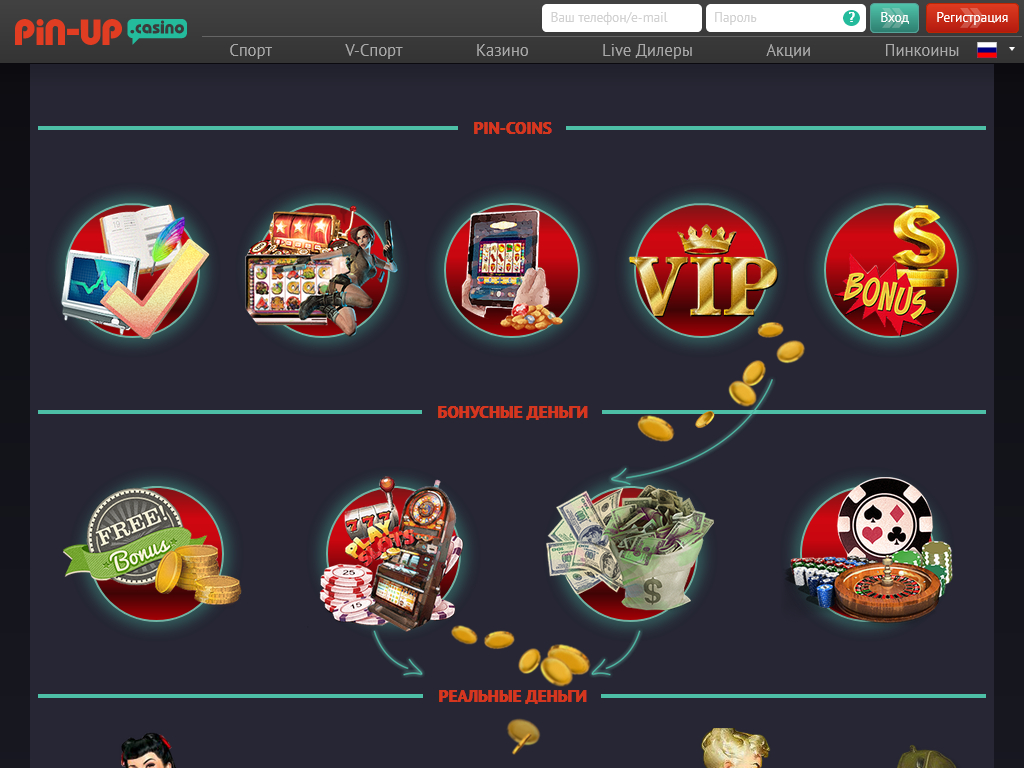Click the green Вход button
1024x768 pixels.
(x=894, y=18)
